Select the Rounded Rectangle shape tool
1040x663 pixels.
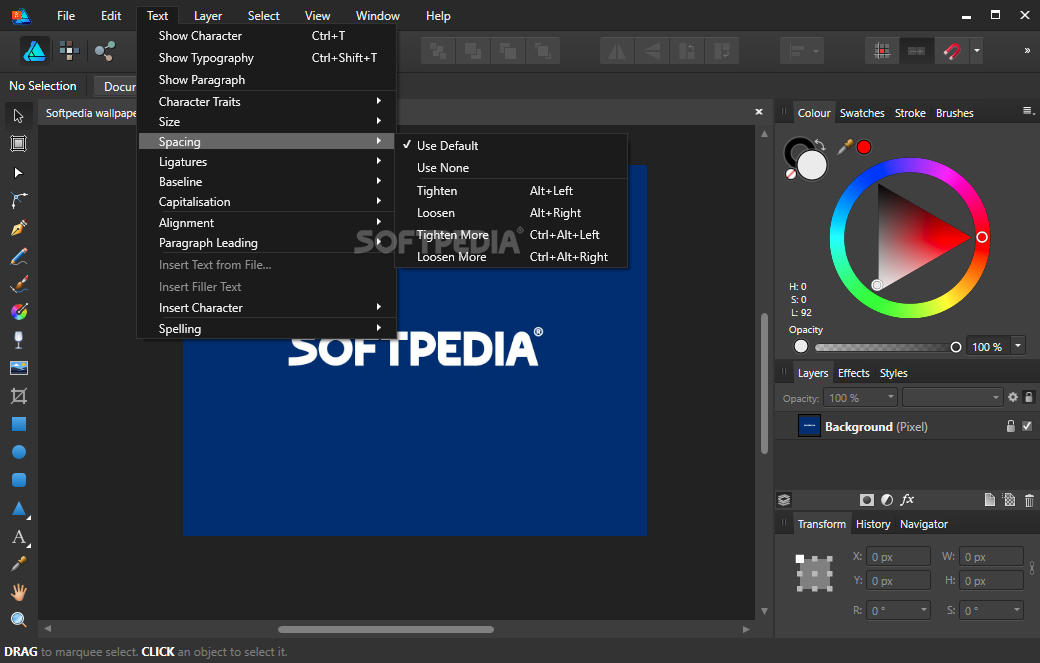click(19, 480)
